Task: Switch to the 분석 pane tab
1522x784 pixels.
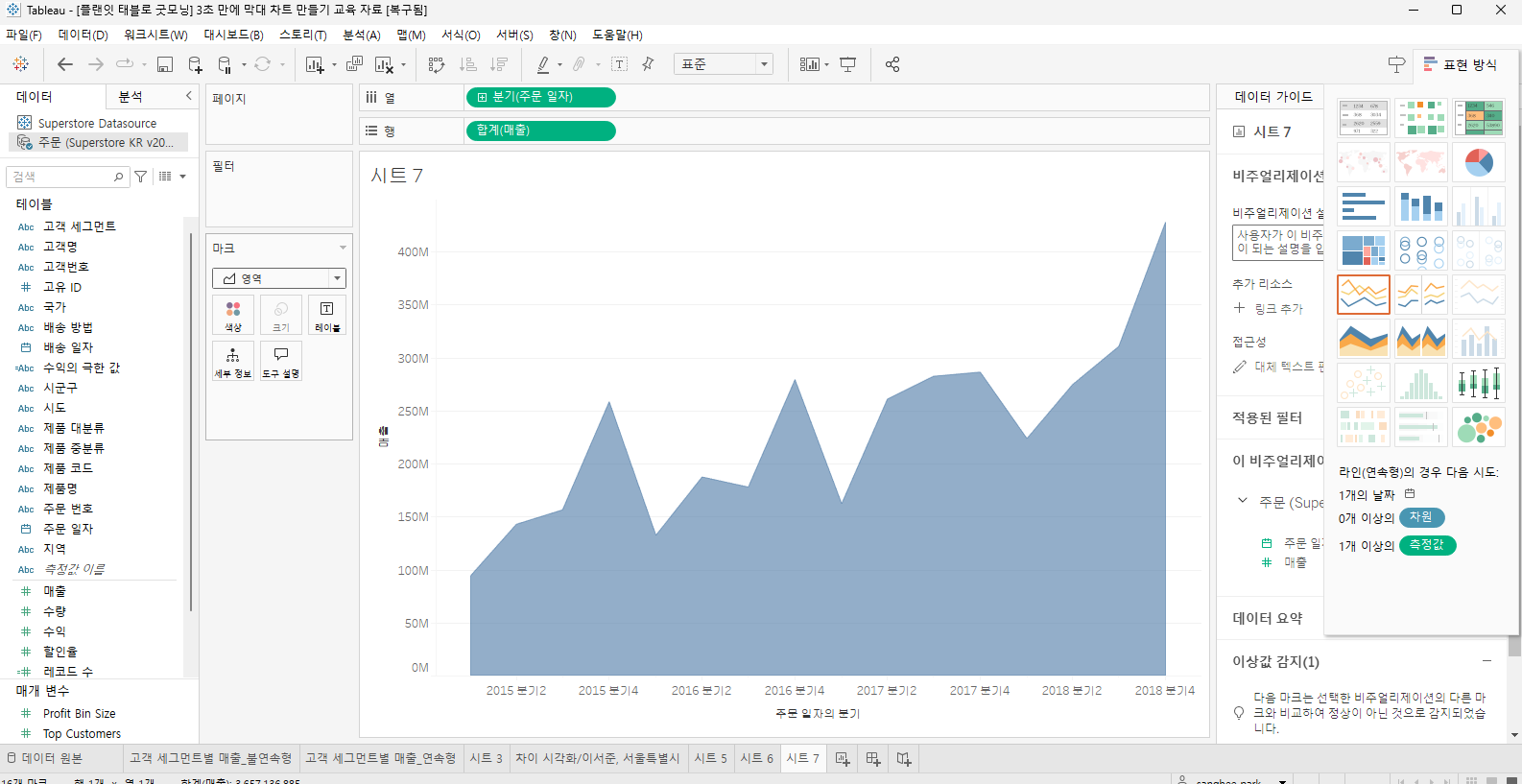Action: coord(131,97)
